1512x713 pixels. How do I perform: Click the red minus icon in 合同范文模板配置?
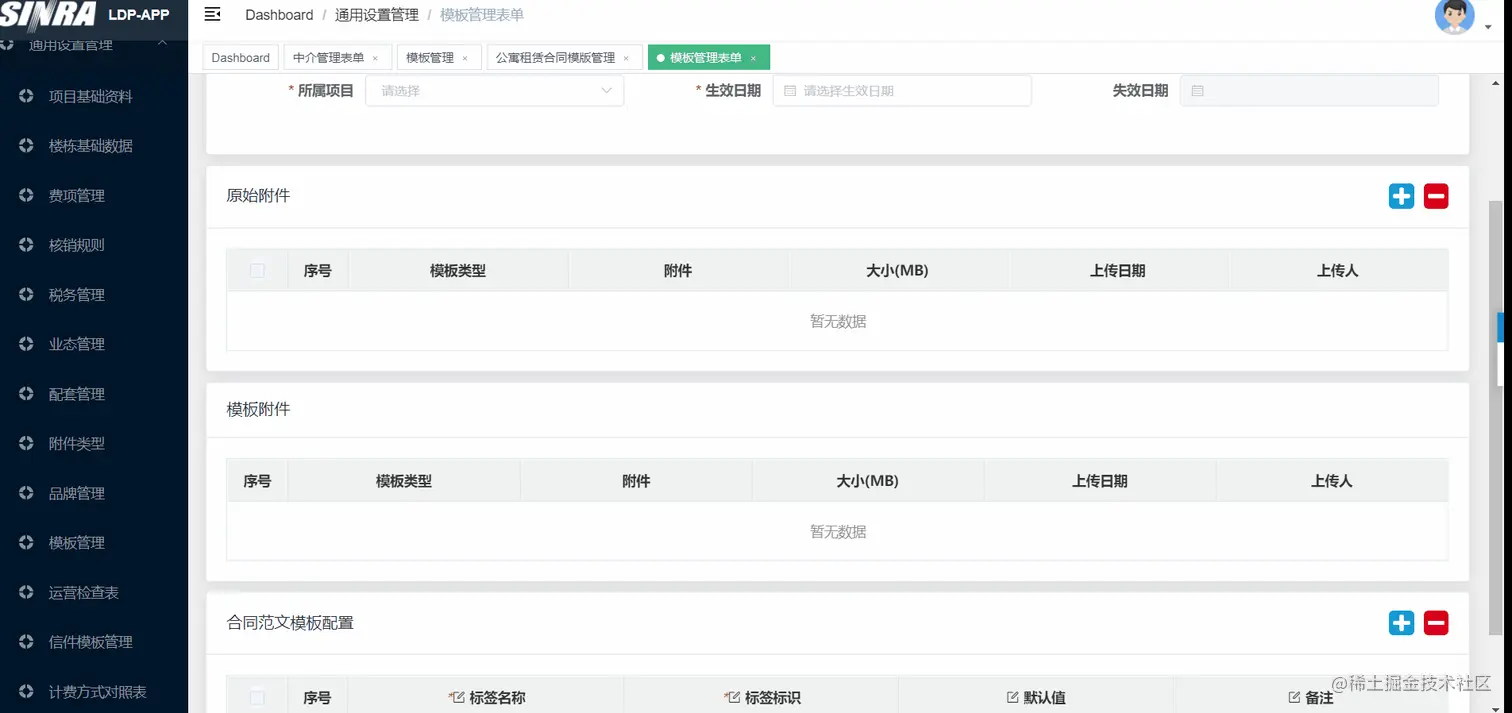1436,622
